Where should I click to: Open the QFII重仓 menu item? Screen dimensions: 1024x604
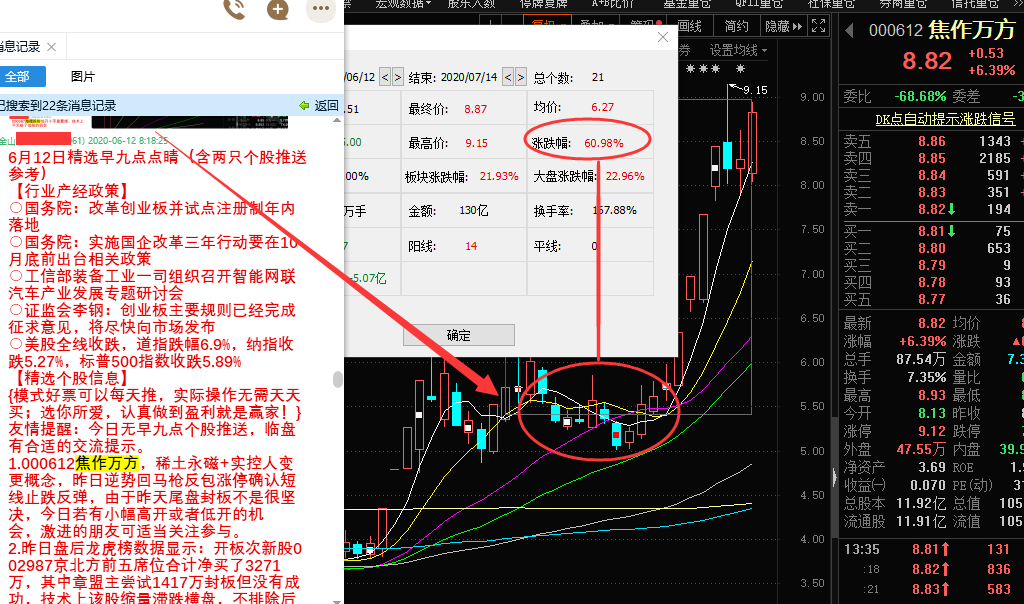pyautogui.click(x=759, y=4)
